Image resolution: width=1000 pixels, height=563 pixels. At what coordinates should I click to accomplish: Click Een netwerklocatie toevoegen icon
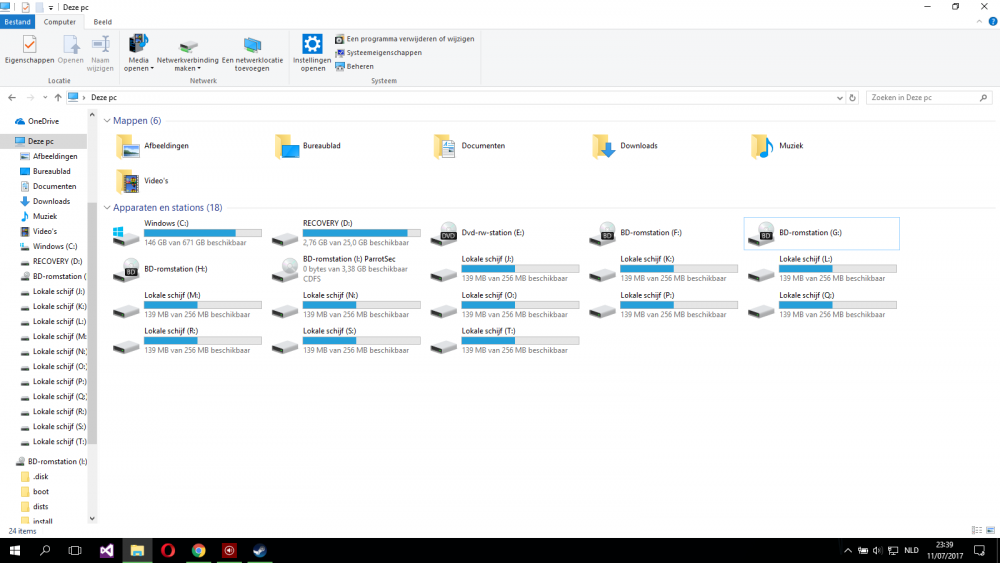coord(252,45)
